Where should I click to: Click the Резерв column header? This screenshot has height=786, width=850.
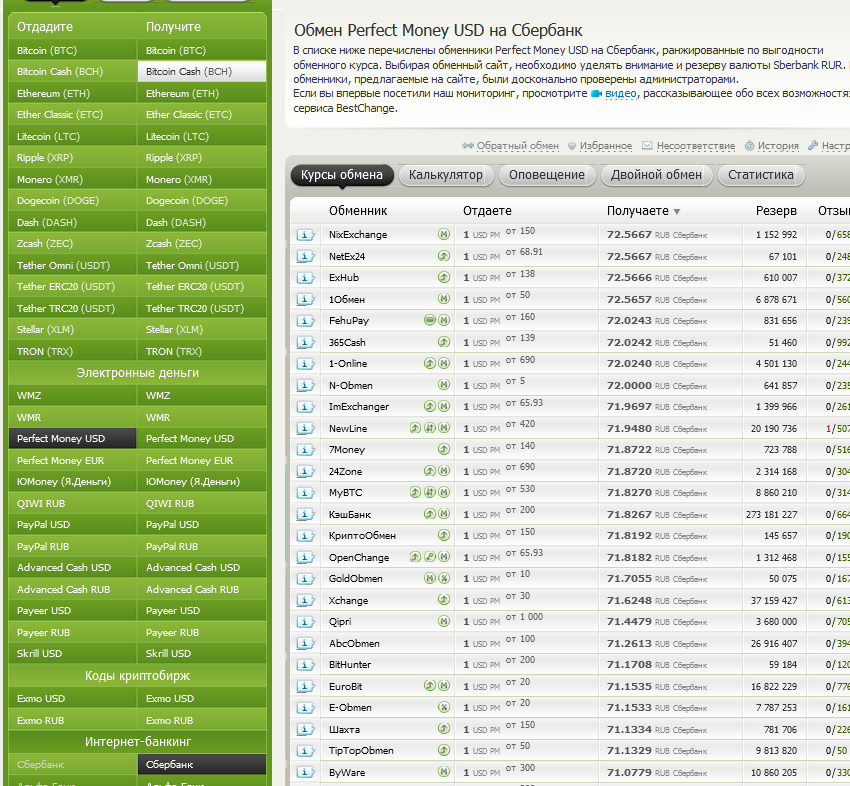click(776, 211)
